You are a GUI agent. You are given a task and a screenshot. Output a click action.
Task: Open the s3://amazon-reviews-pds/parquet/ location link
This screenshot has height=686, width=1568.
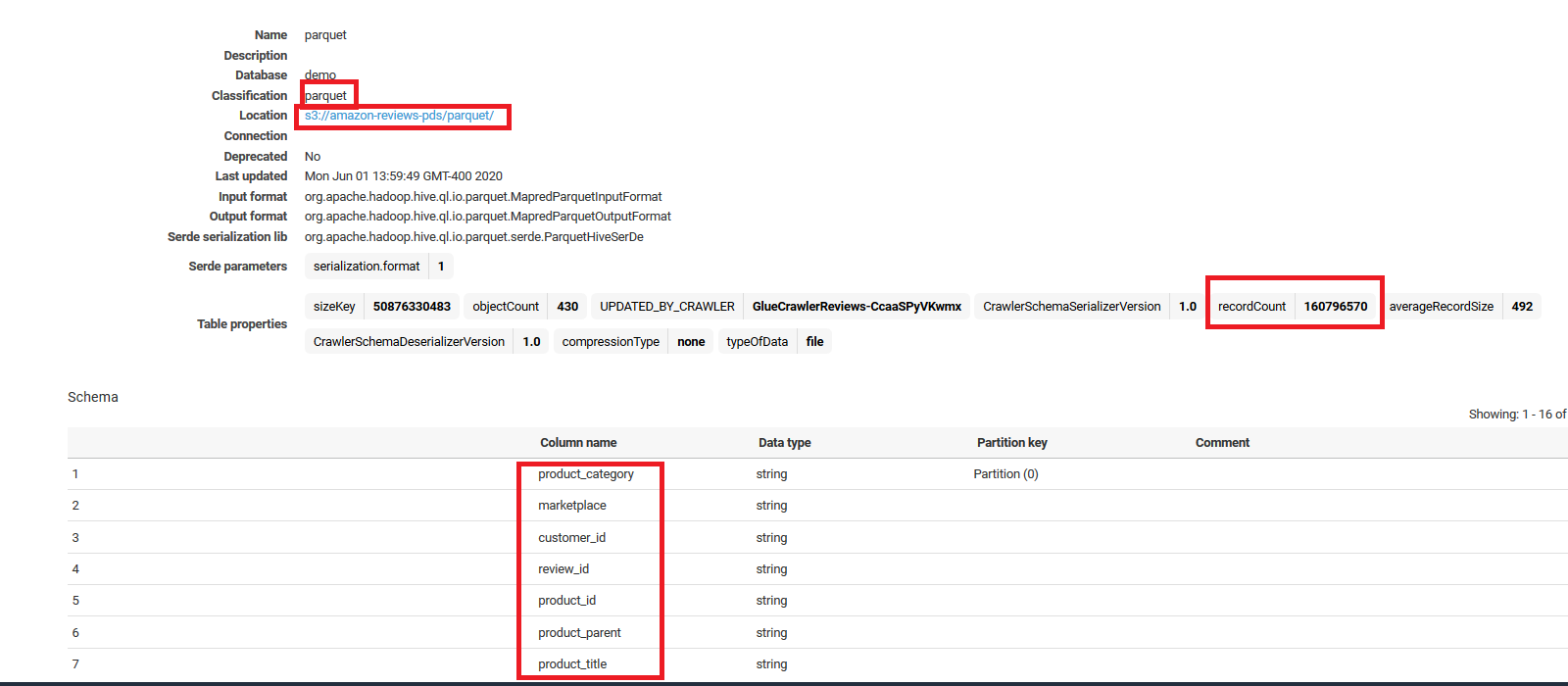(x=399, y=116)
